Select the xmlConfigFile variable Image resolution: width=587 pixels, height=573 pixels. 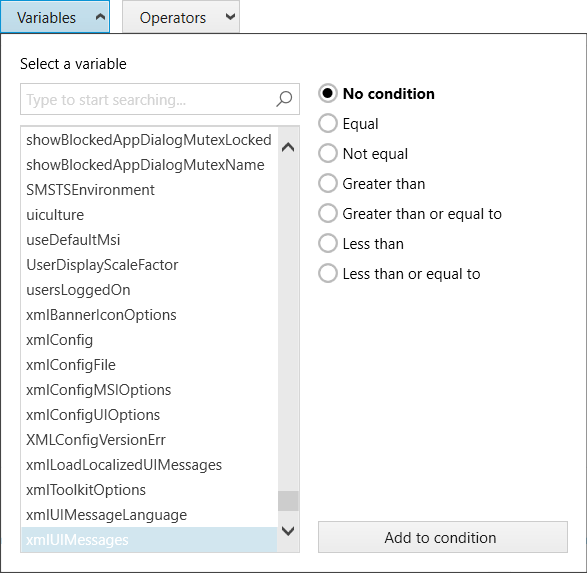point(149,365)
